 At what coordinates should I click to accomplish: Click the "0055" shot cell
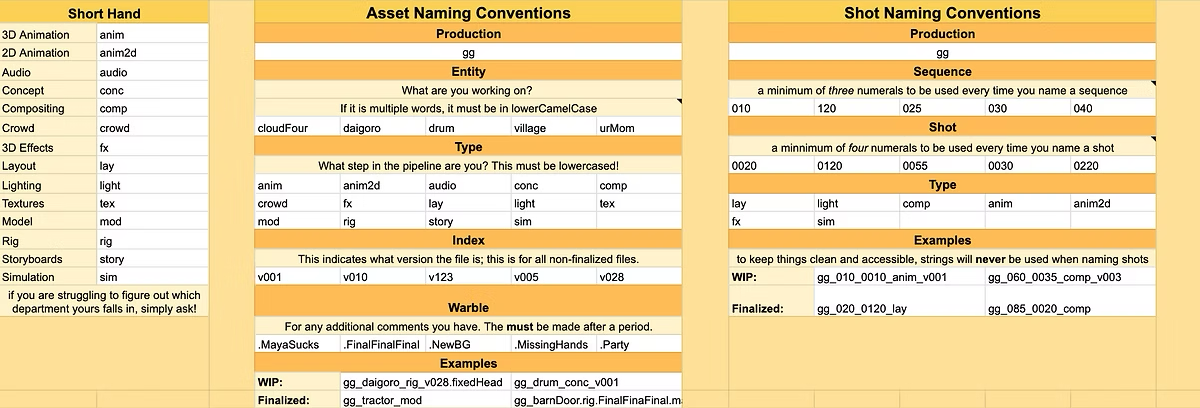coord(942,166)
